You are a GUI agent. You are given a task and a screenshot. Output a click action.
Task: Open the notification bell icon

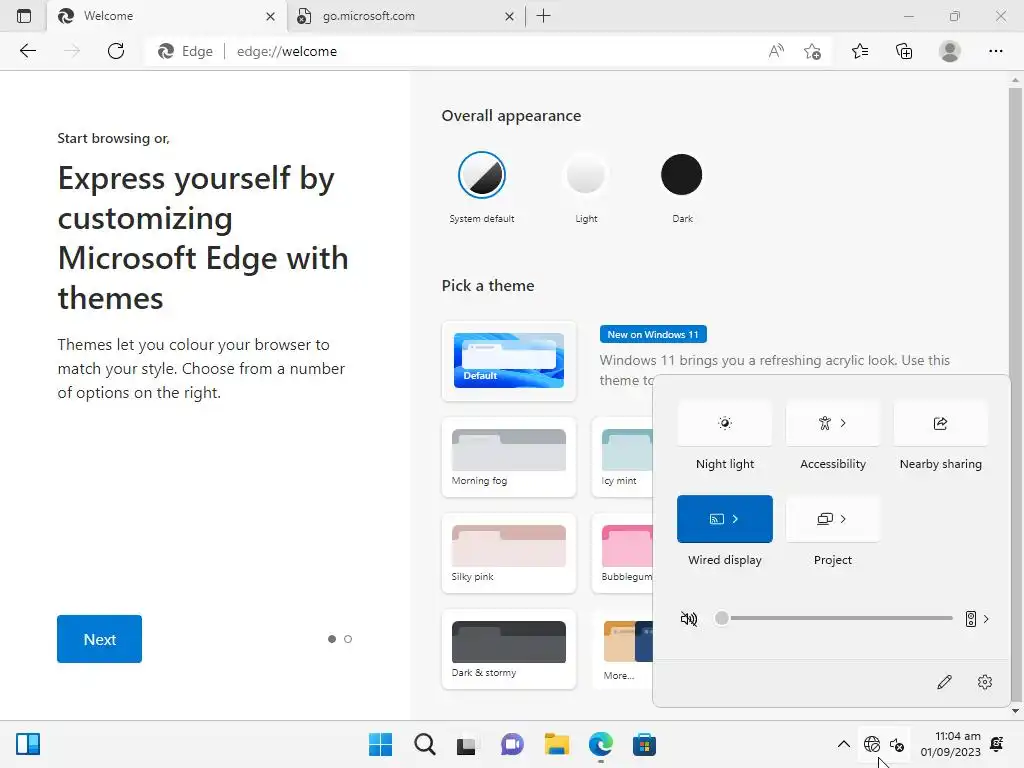click(997, 744)
